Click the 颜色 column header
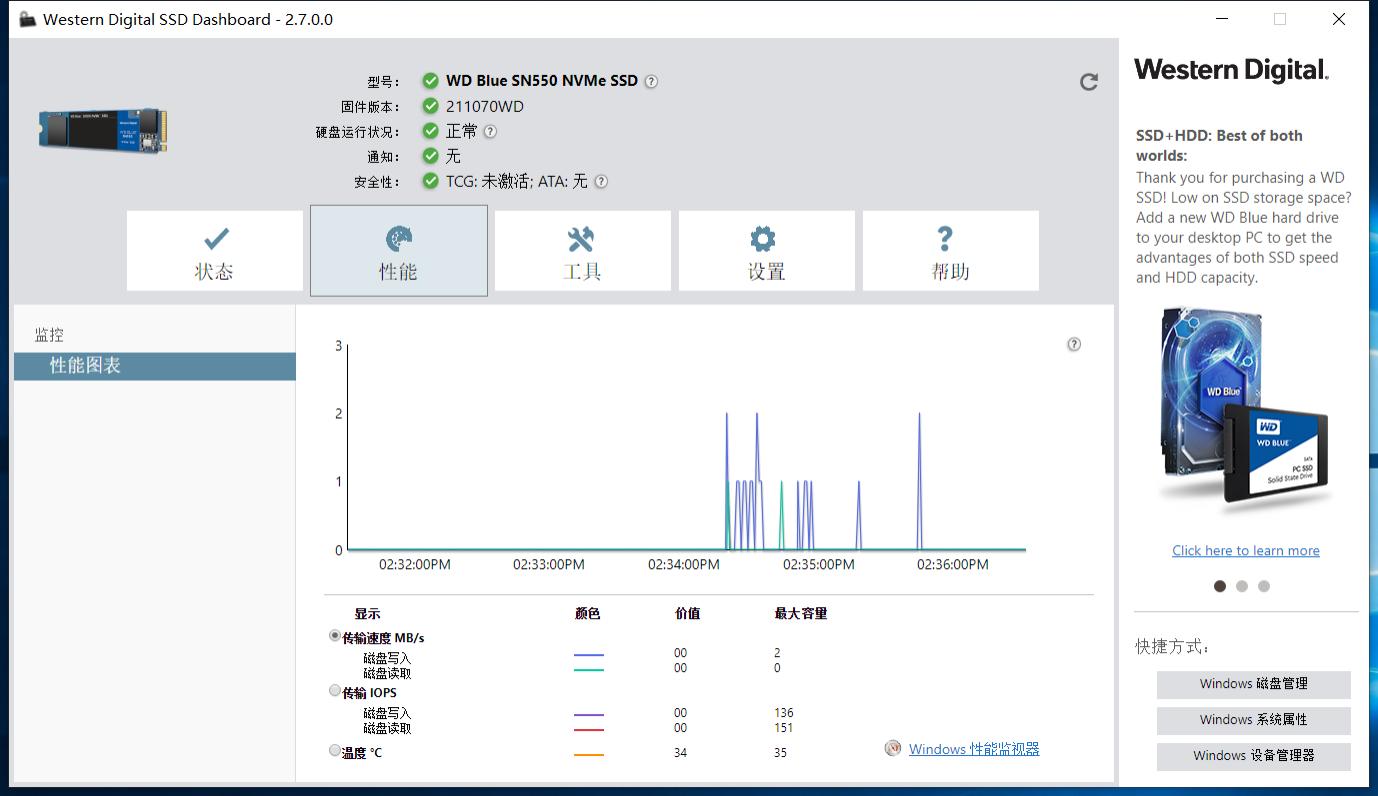Image resolution: width=1378 pixels, height=796 pixels. tap(588, 613)
